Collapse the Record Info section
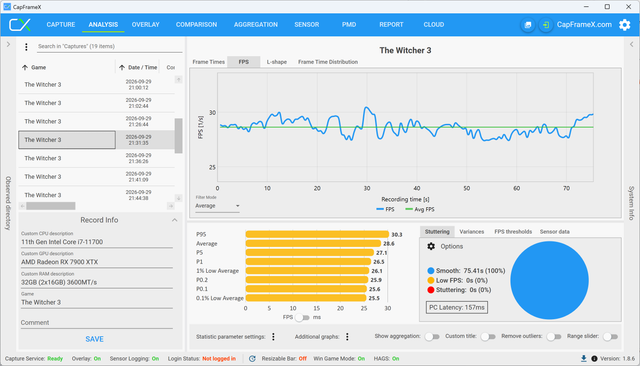Screen dimensions: 640x366 (x=175, y=220)
